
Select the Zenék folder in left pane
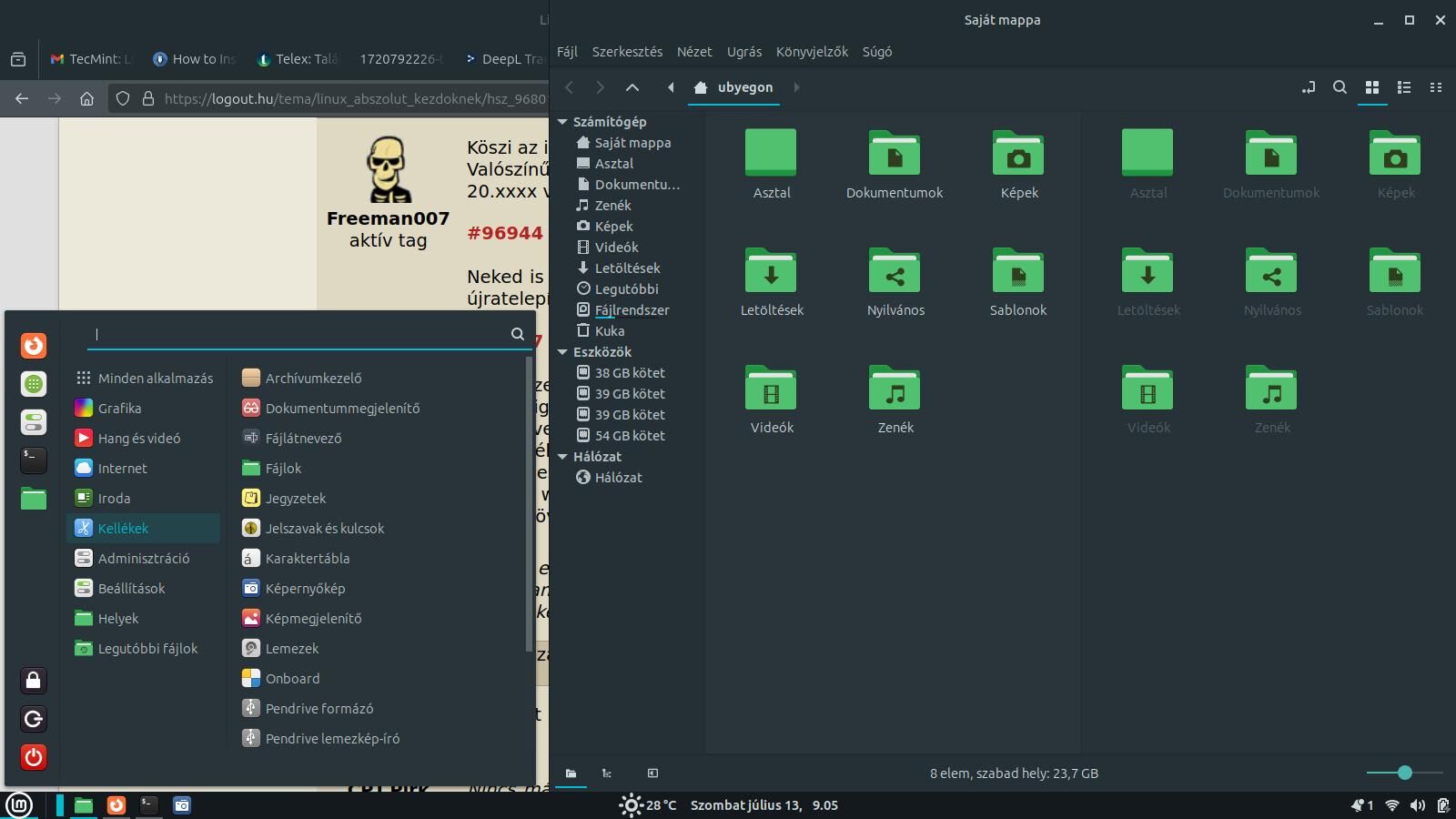(x=895, y=399)
